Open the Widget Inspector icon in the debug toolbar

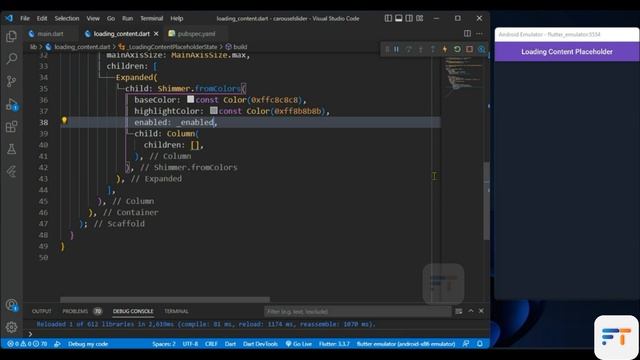pos(482,49)
